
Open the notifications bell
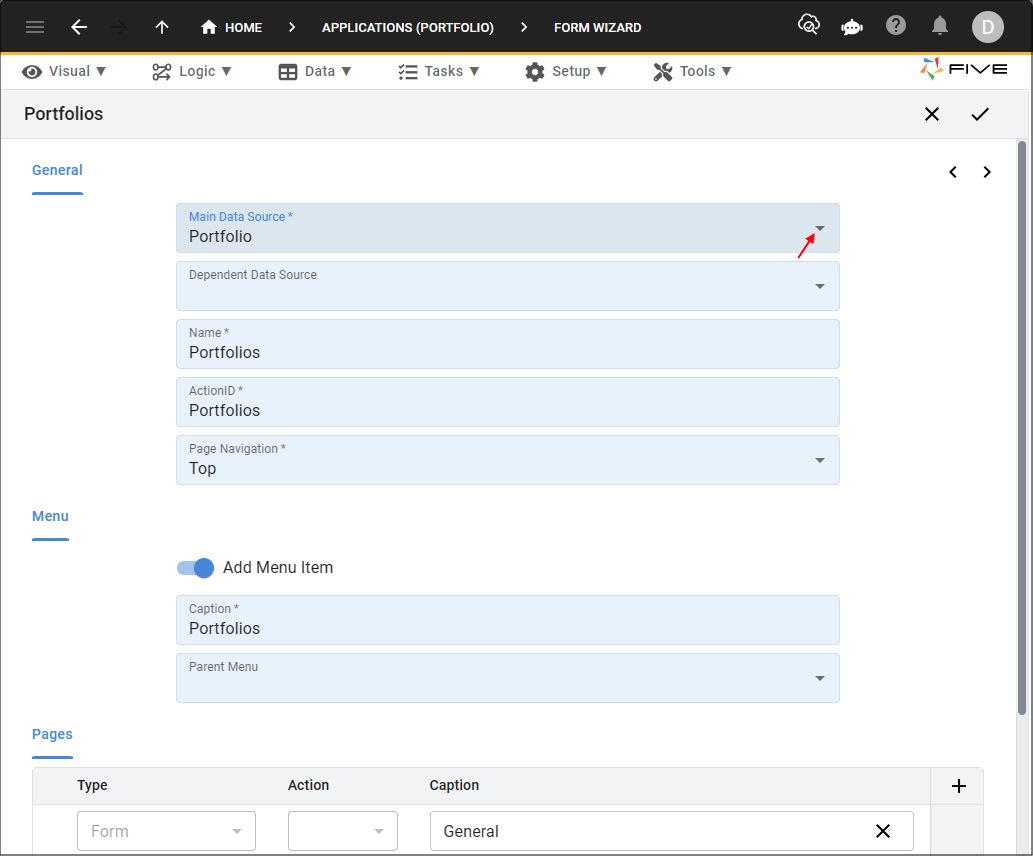[x=939, y=26]
